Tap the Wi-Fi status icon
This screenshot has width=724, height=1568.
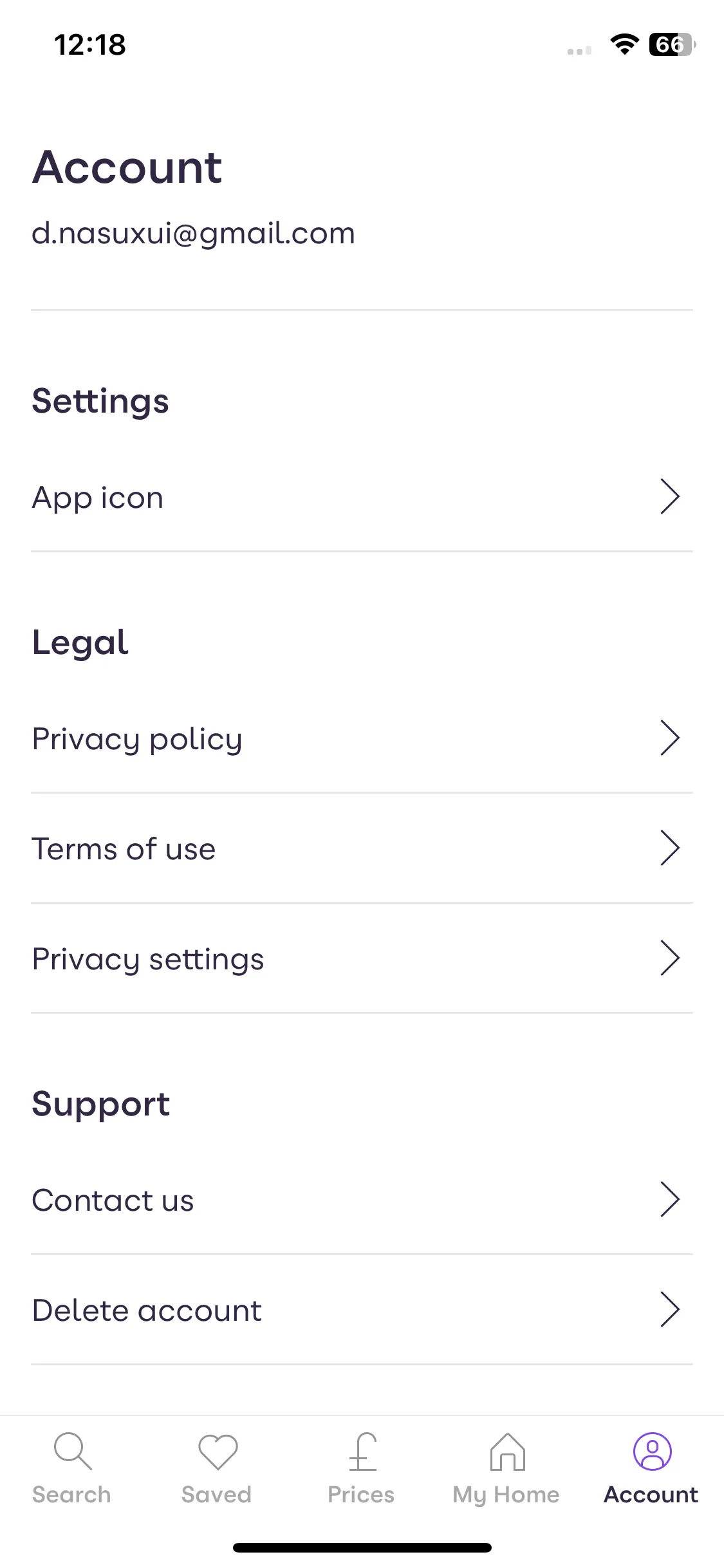coord(624,44)
